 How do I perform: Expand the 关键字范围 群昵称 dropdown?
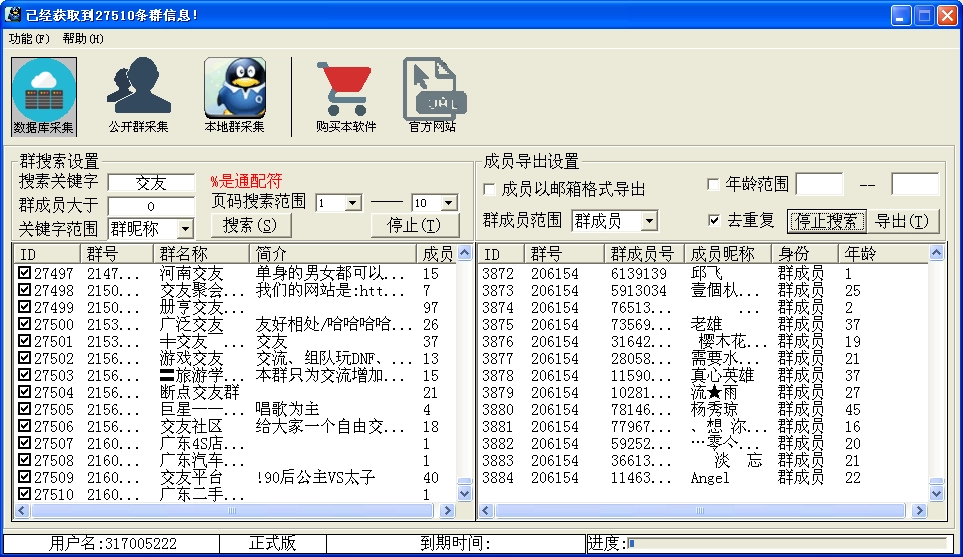[x=185, y=229]
